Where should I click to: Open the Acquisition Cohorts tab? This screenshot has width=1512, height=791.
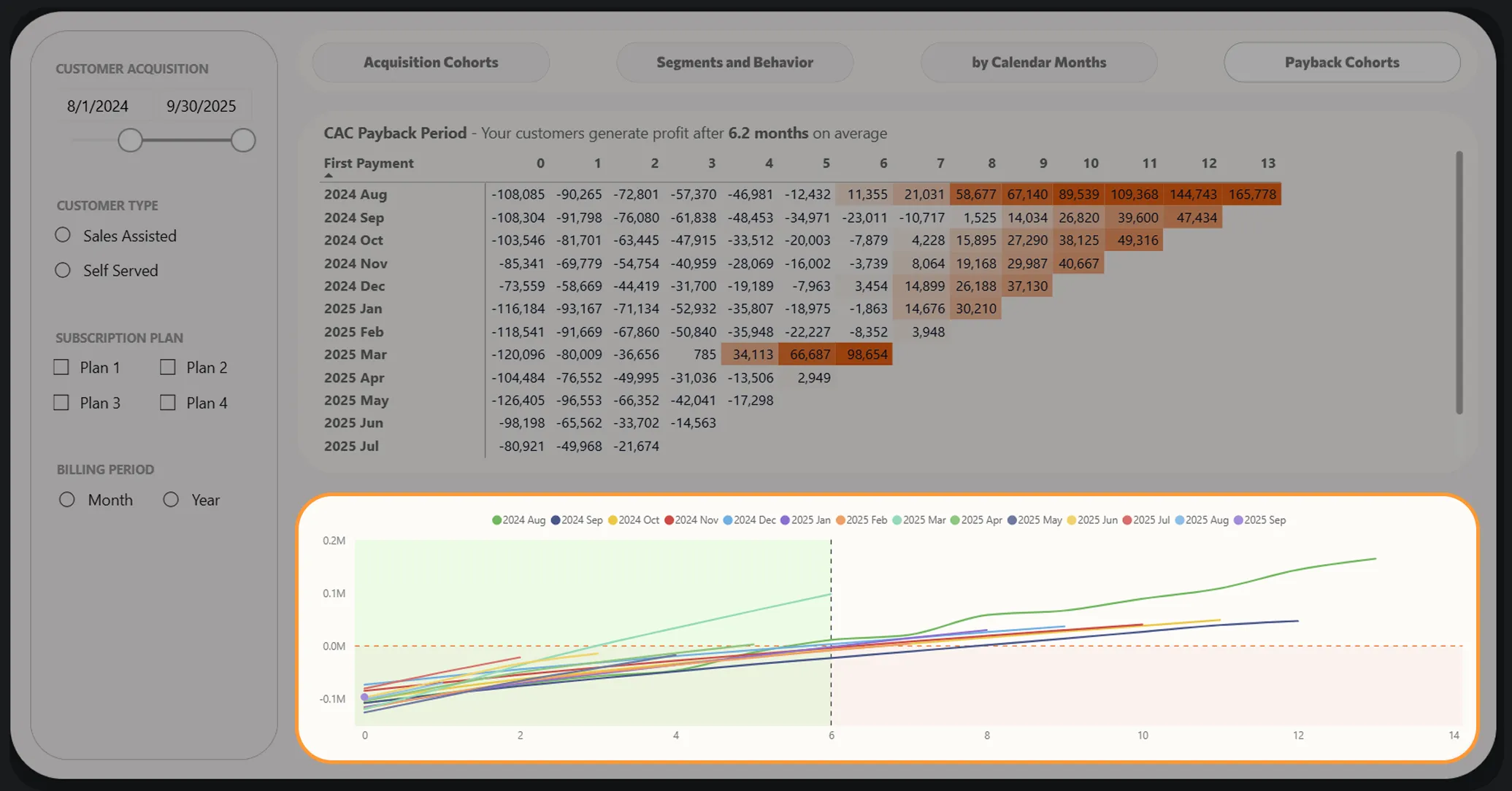point(431,62)
